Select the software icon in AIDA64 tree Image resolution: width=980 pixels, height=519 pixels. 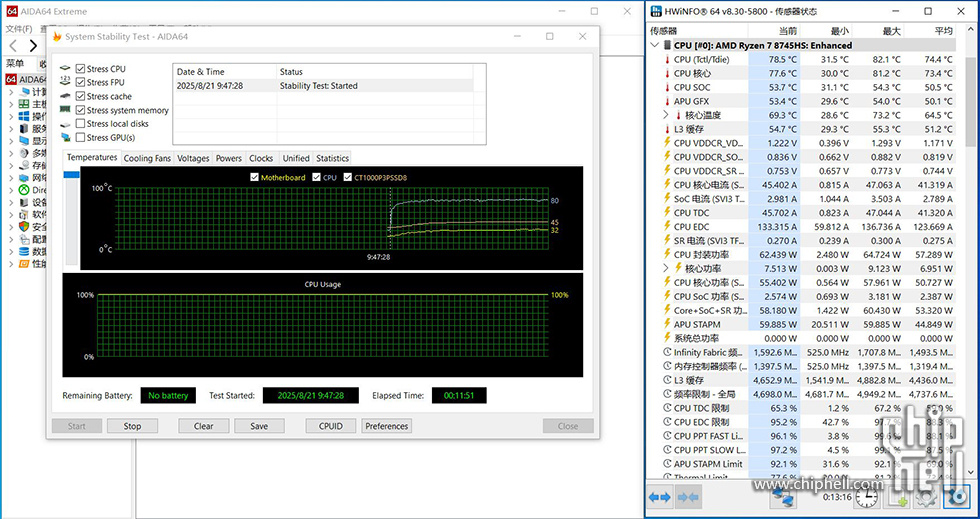24,214
